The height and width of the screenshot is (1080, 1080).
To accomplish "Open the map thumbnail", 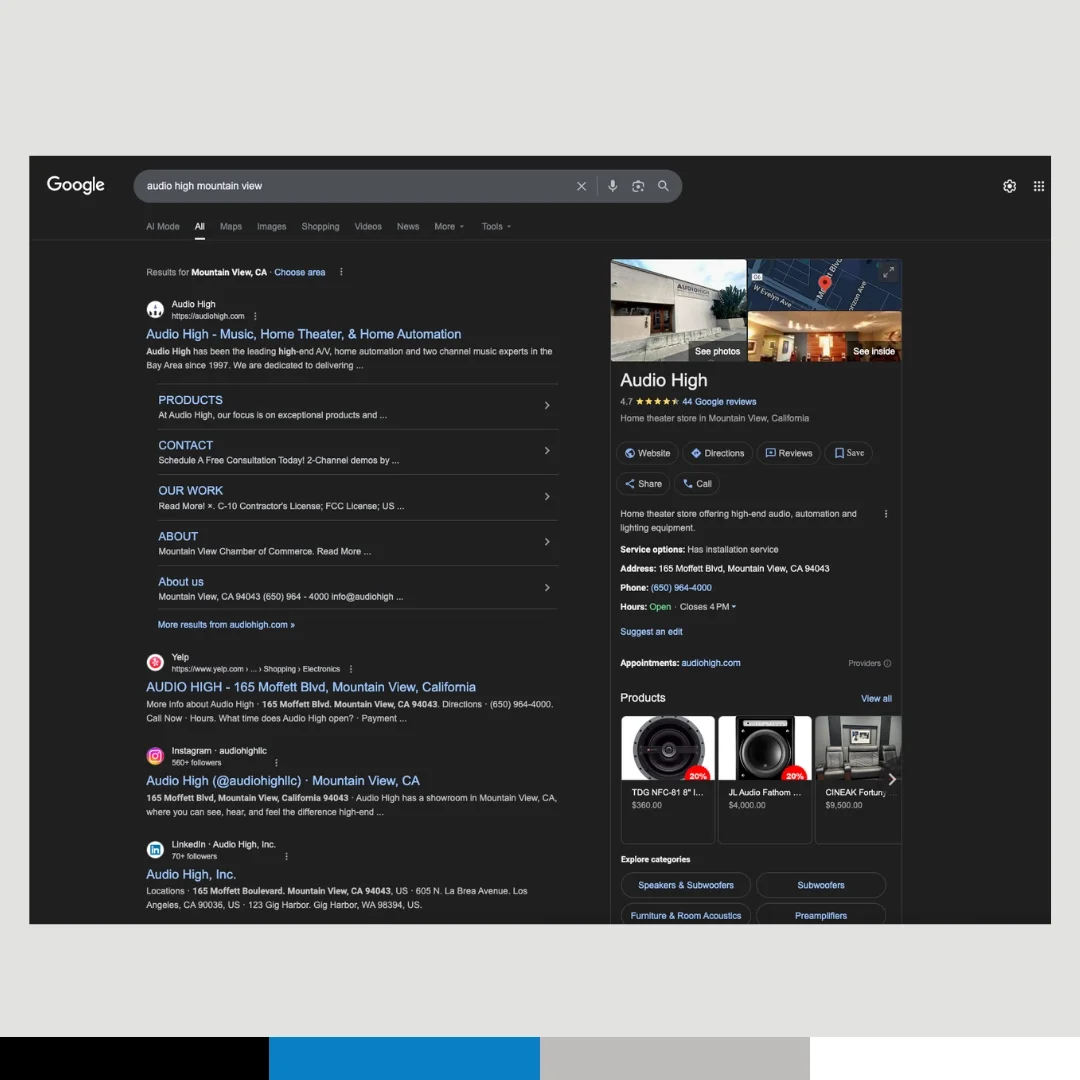I will point(824,284).
